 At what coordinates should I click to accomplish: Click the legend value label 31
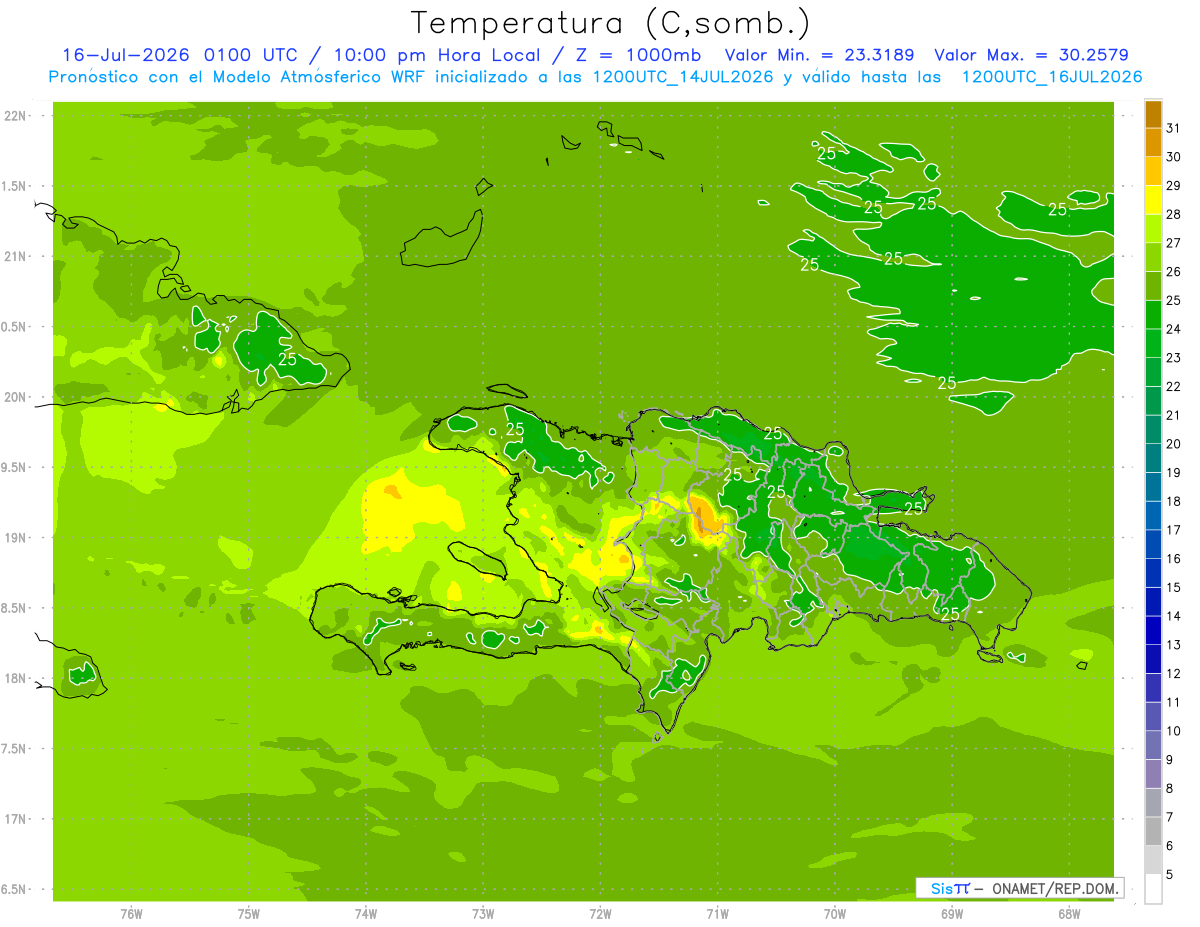point(1173,128)
